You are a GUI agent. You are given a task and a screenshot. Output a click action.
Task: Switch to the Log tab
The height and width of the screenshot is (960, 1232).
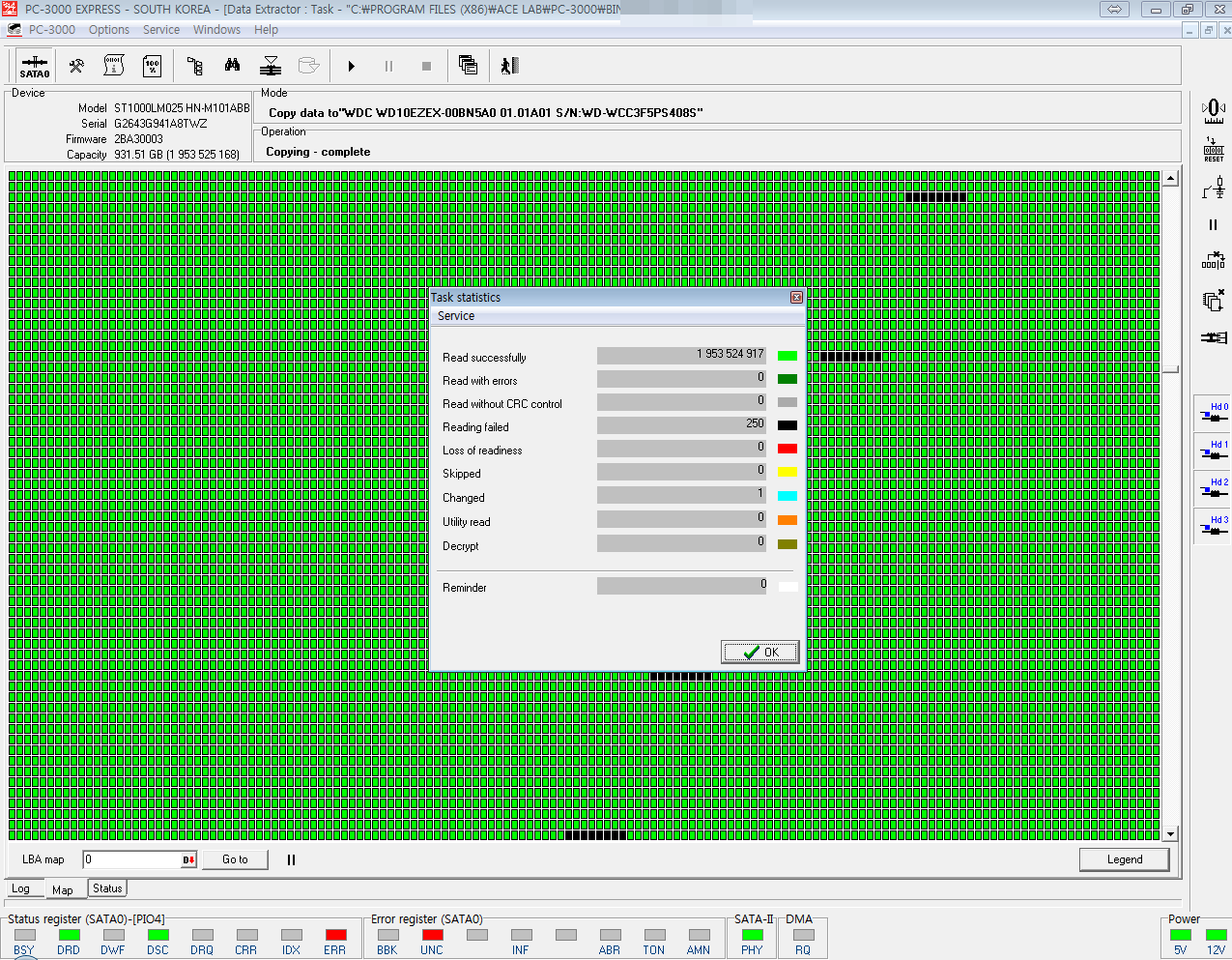coord(21,888)
